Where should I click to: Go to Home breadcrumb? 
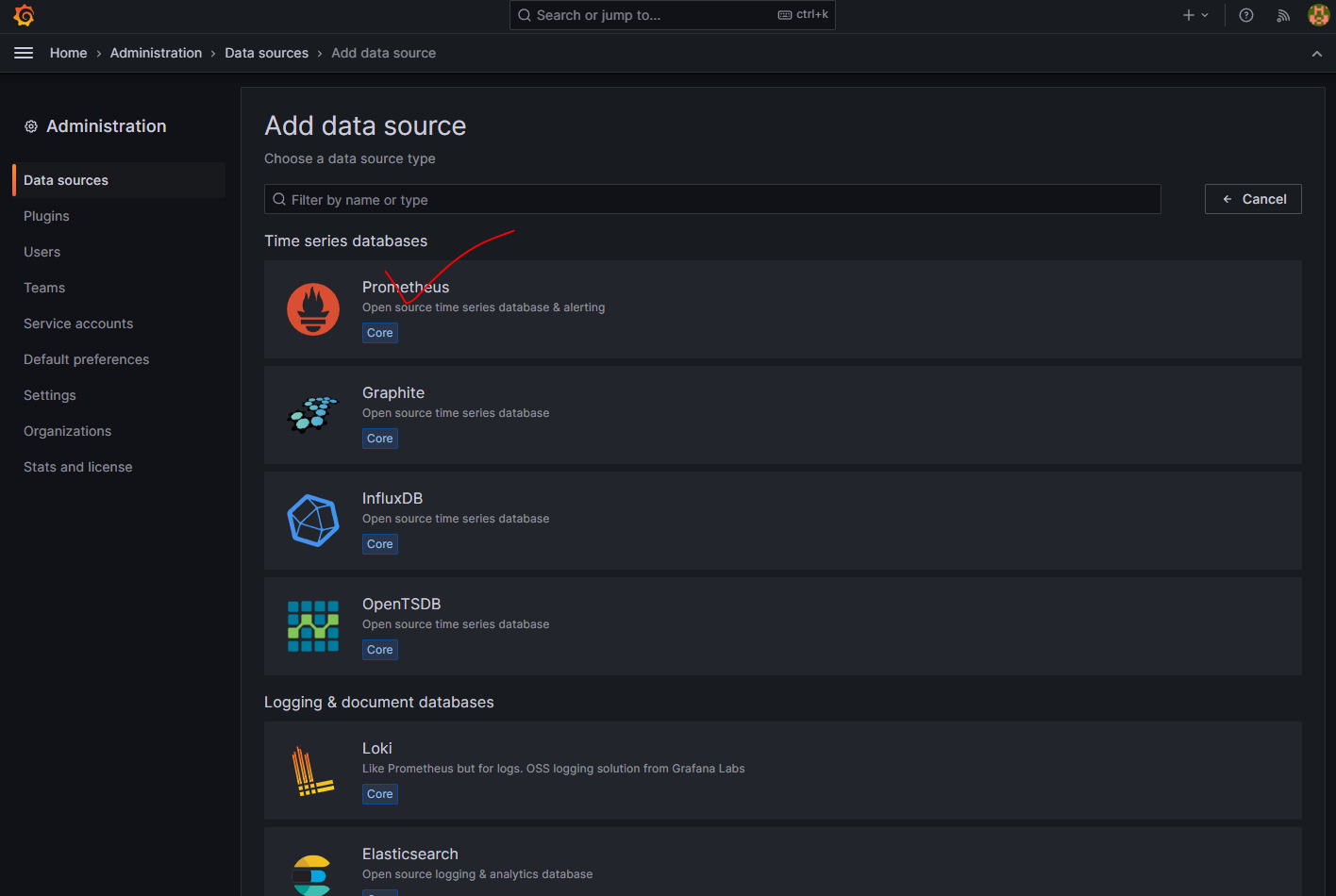[69, 53]
